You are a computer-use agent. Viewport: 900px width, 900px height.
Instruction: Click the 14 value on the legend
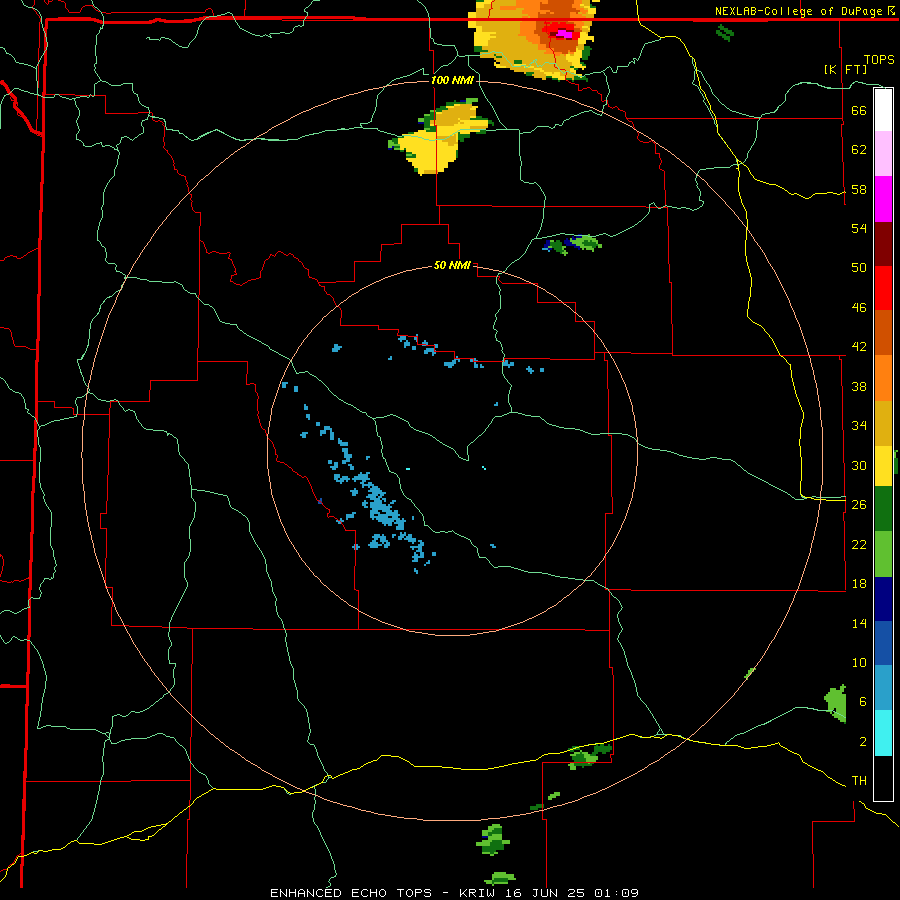tap(859, 623)
